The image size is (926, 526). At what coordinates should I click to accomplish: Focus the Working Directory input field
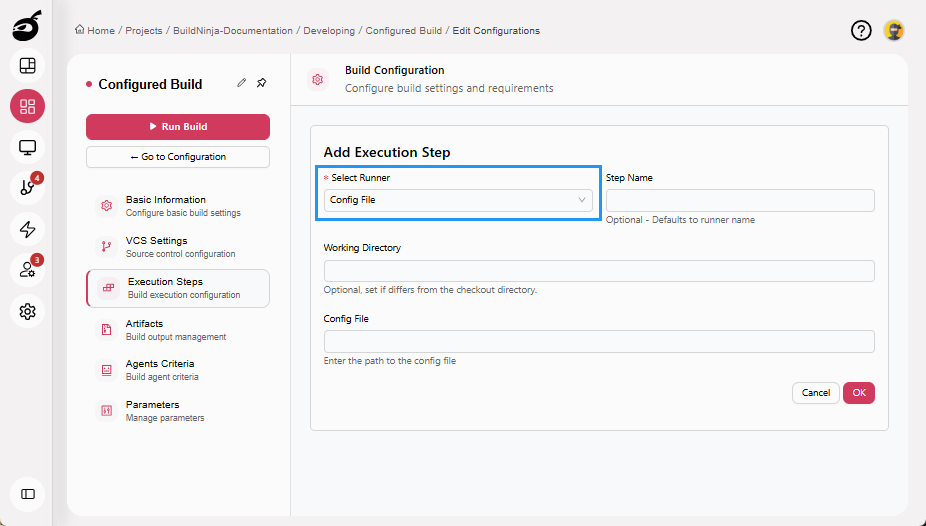click(x=599, y=271)
